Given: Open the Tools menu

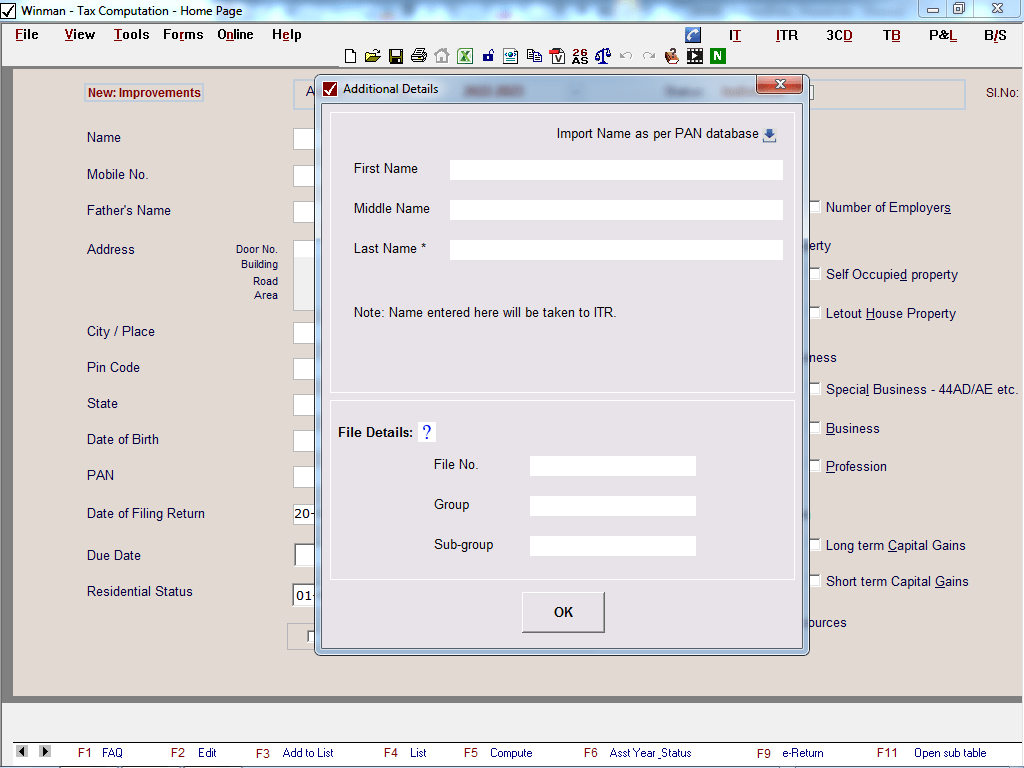Looking at the screenshot, I should (131, 34).
